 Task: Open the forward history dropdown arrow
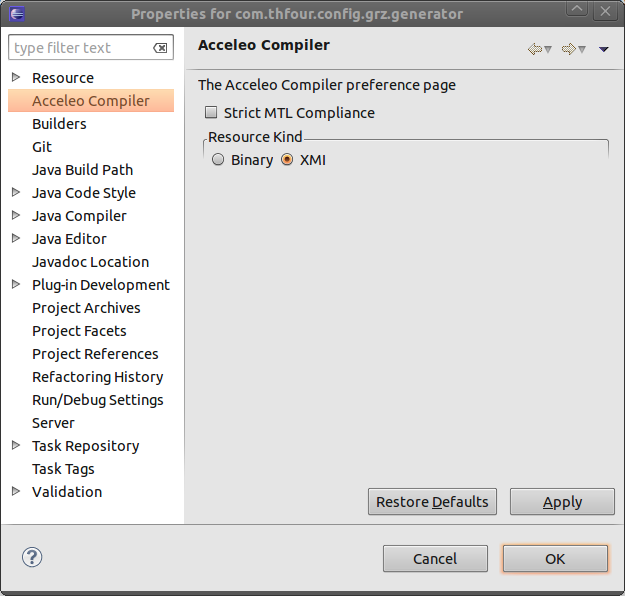582,49
